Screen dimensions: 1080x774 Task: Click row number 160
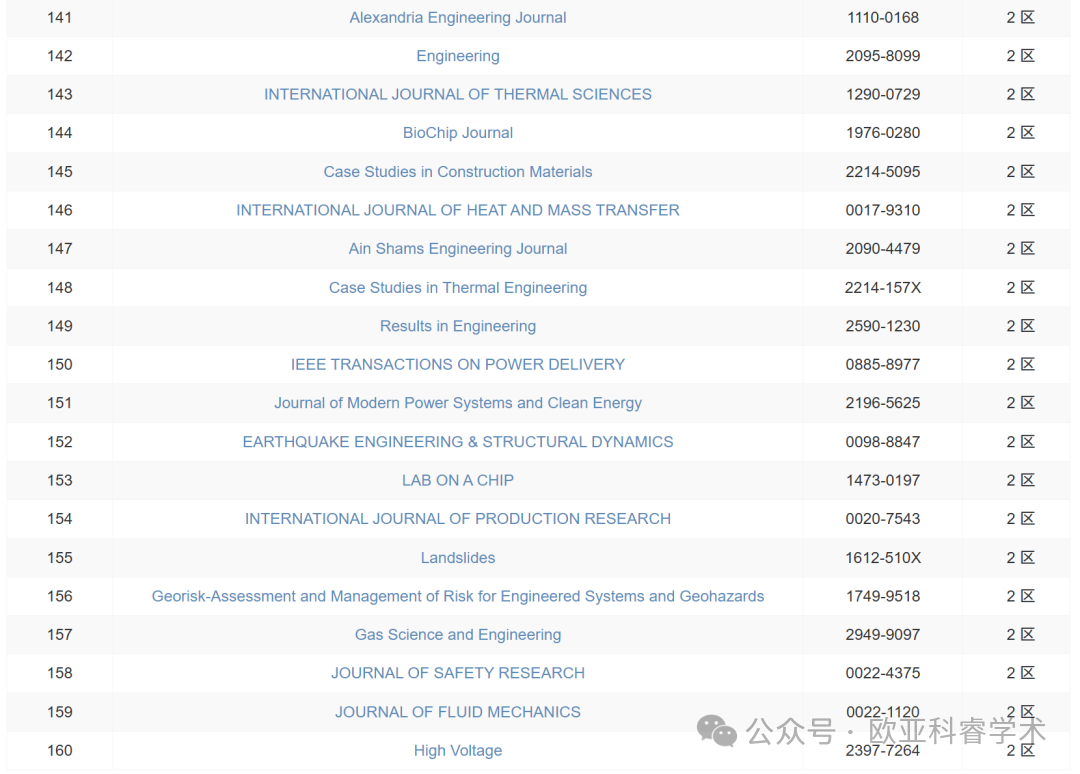(59, 751)
